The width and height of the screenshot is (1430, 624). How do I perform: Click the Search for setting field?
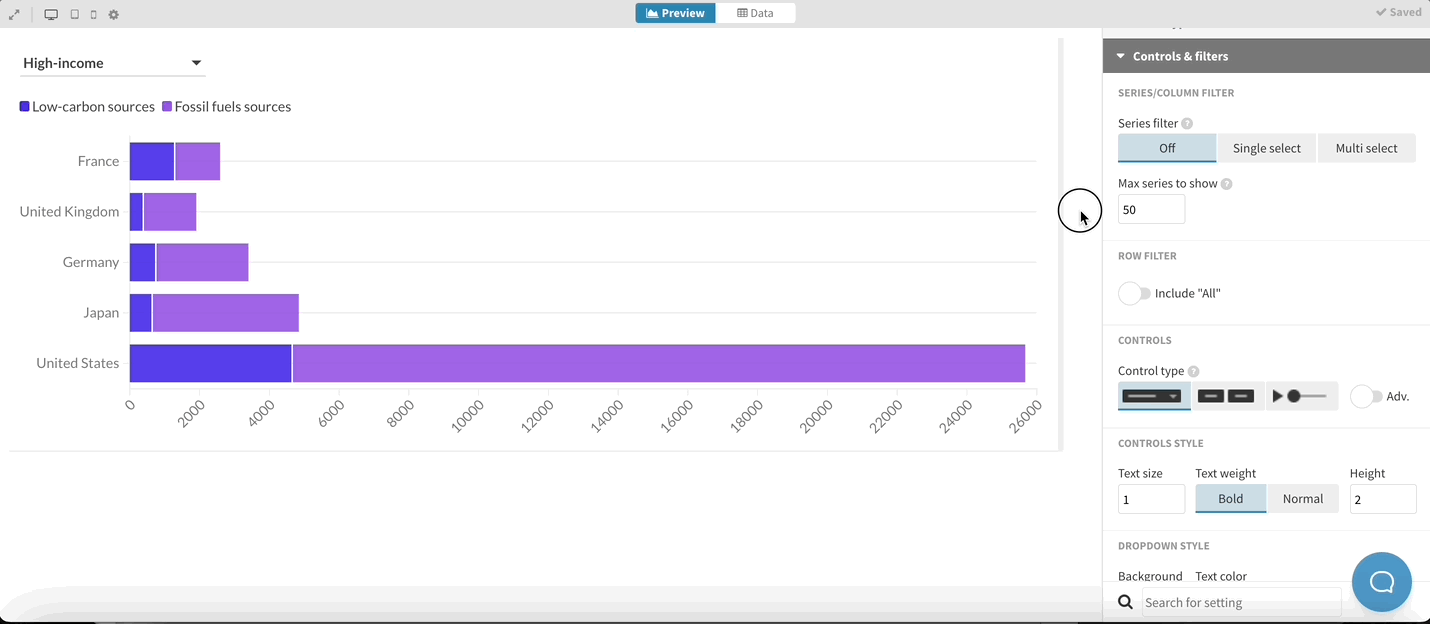[x=1240, y=602]
